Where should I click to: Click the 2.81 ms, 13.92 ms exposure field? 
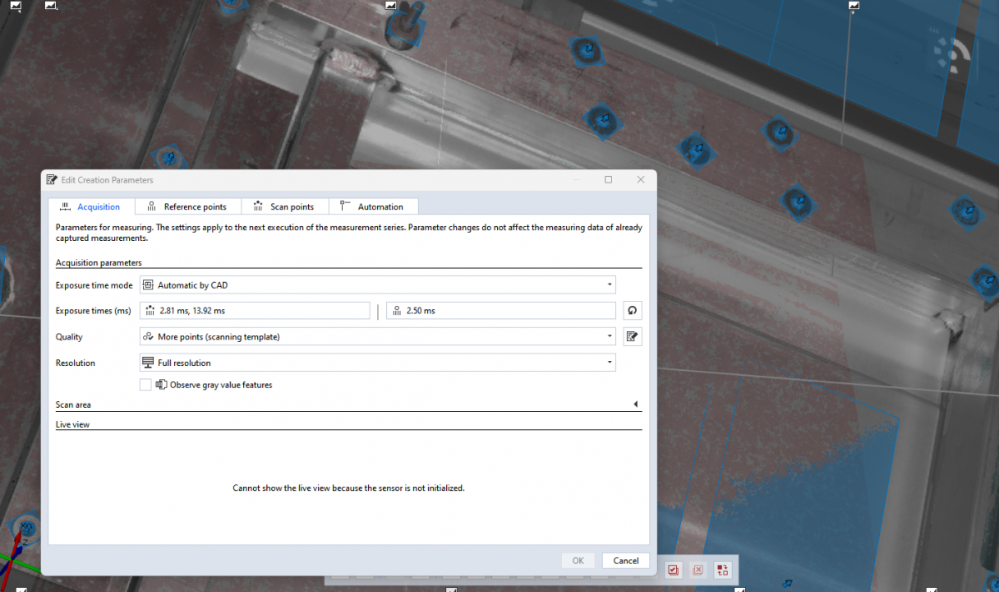tap(255, 311)
